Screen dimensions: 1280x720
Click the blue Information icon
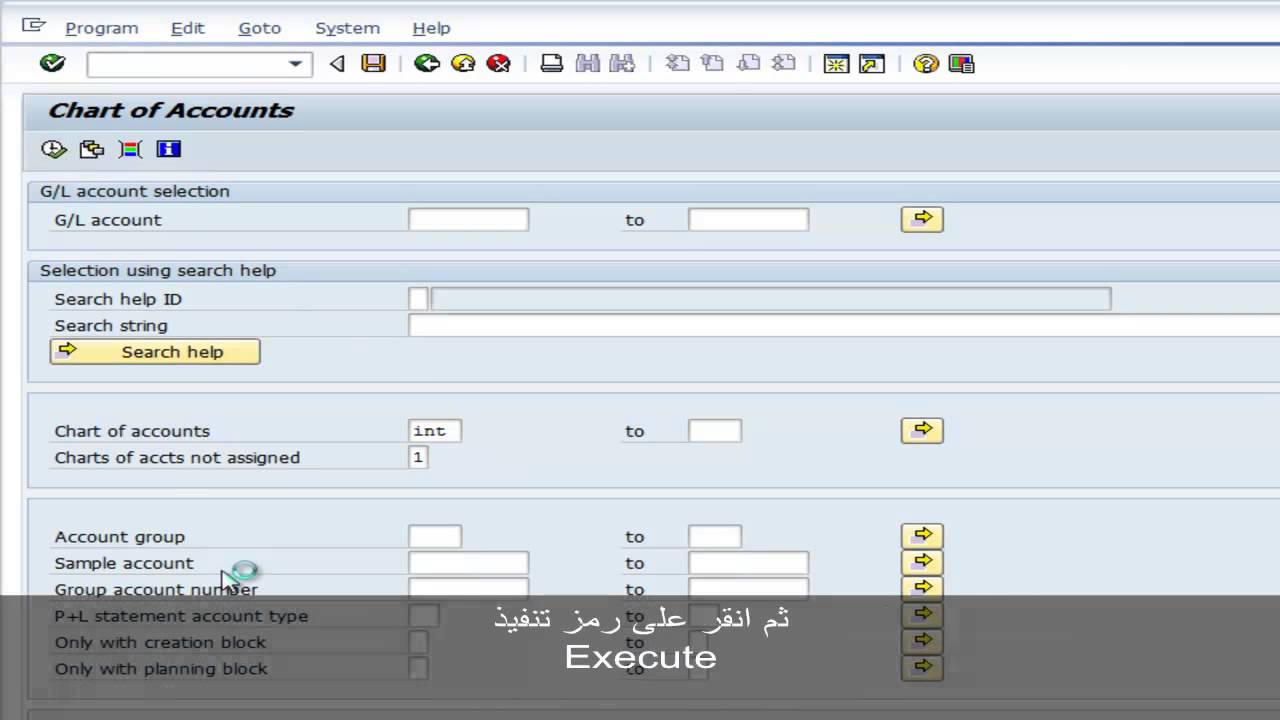[168, 149]
